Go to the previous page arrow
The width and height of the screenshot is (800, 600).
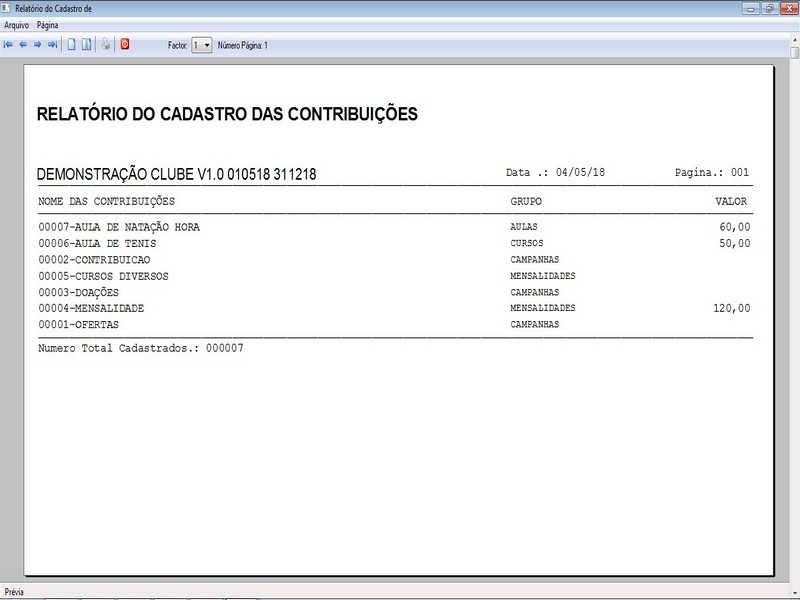[x=23, y=45]
